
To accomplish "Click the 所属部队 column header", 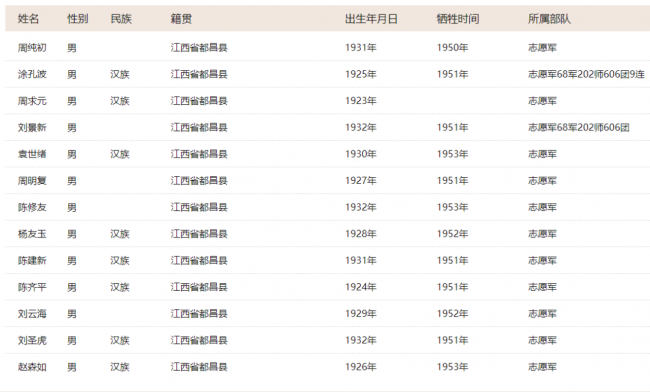I will coord(549,19).
